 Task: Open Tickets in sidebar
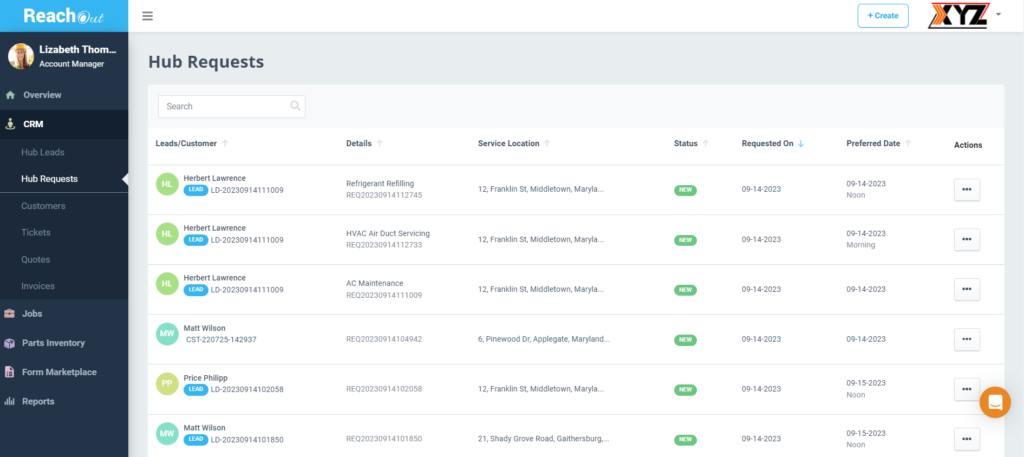click(35, 232)
